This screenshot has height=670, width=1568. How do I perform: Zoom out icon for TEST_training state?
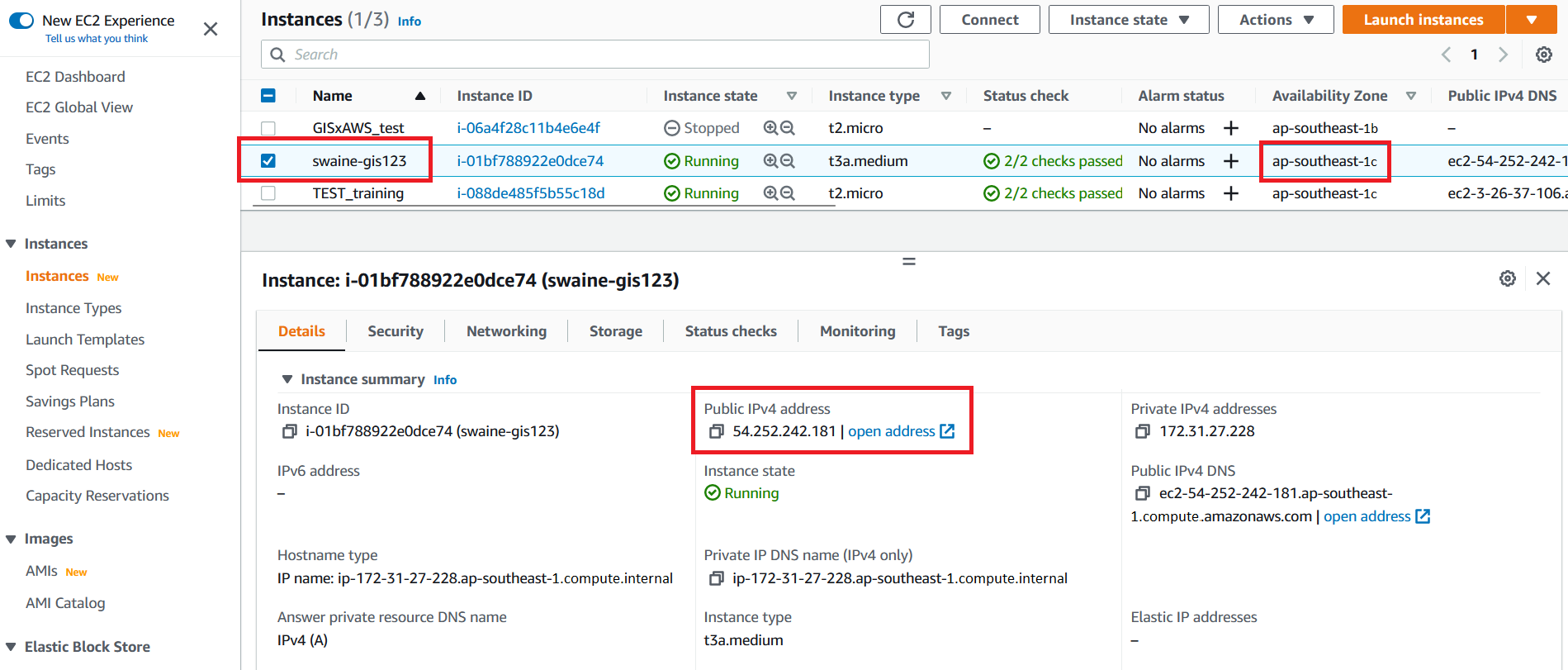[788, 193]
